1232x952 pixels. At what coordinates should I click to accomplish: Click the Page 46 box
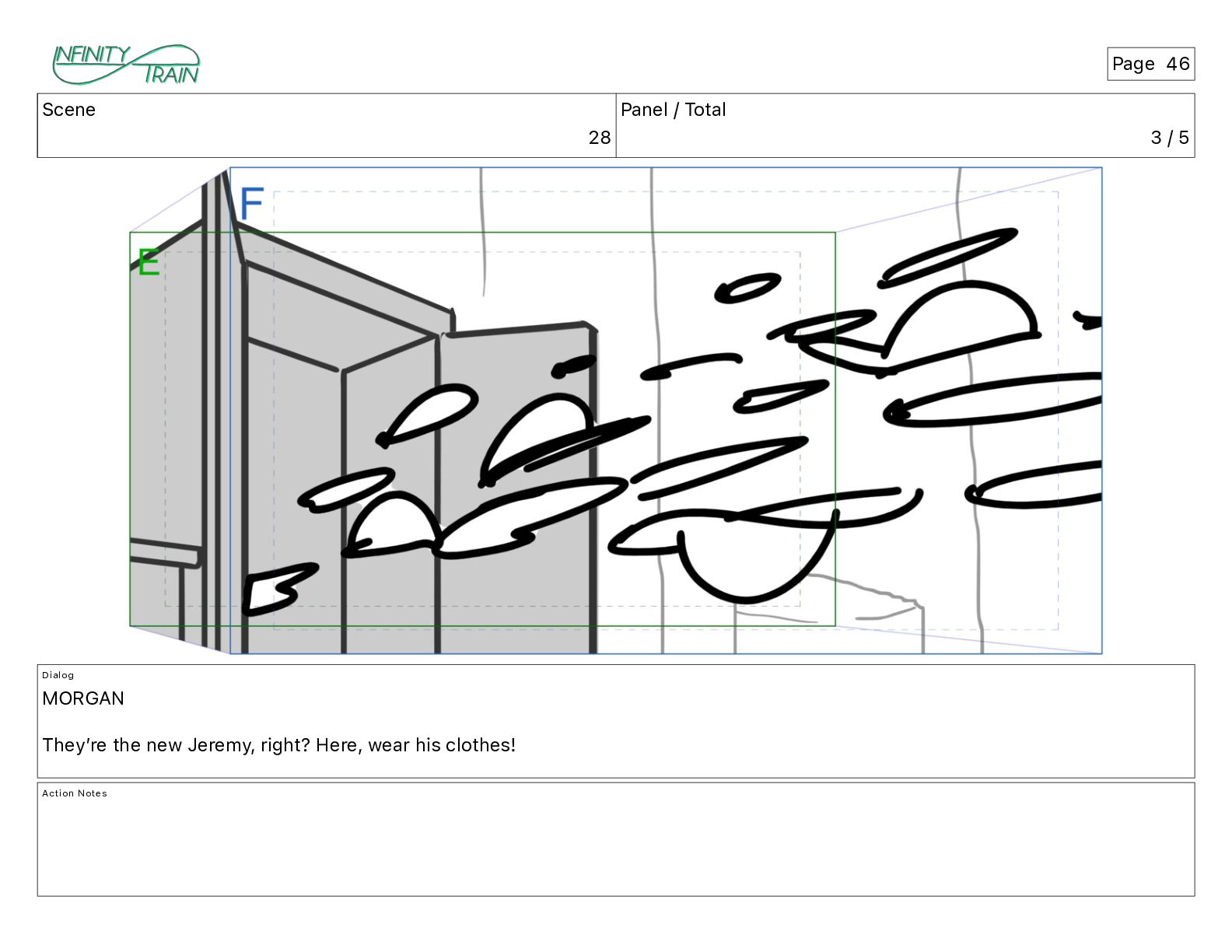pos(1150,64)
